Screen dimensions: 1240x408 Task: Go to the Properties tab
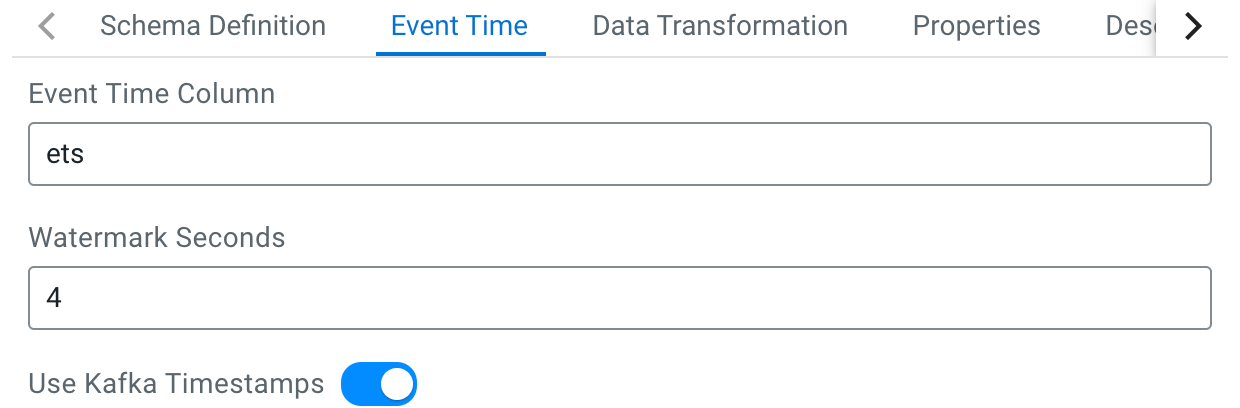[976, 26]
